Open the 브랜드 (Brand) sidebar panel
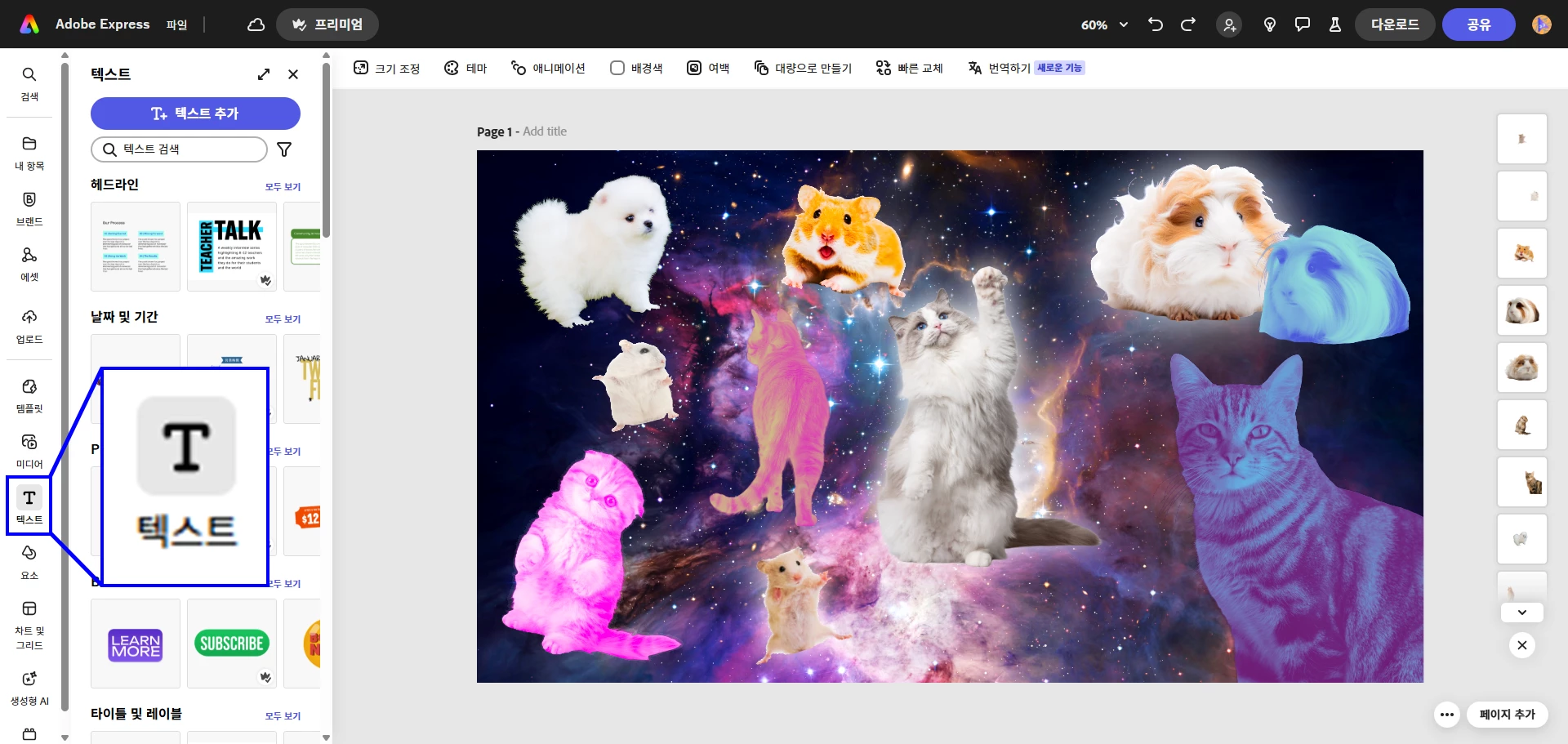1568x744 pixels. 29,208
